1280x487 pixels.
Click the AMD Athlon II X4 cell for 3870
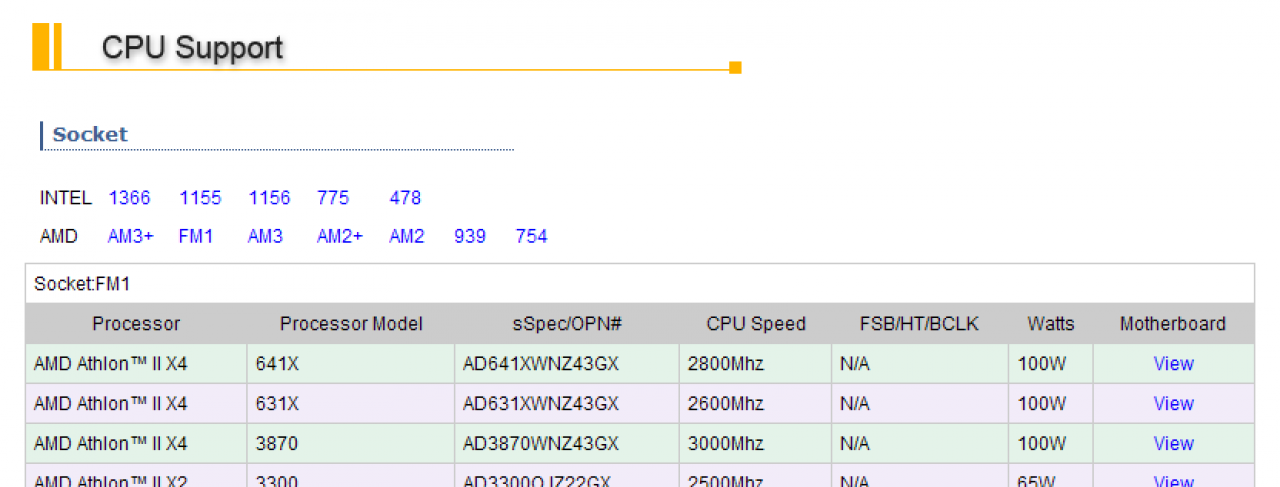pyautogui.click(x=136, y=443)
